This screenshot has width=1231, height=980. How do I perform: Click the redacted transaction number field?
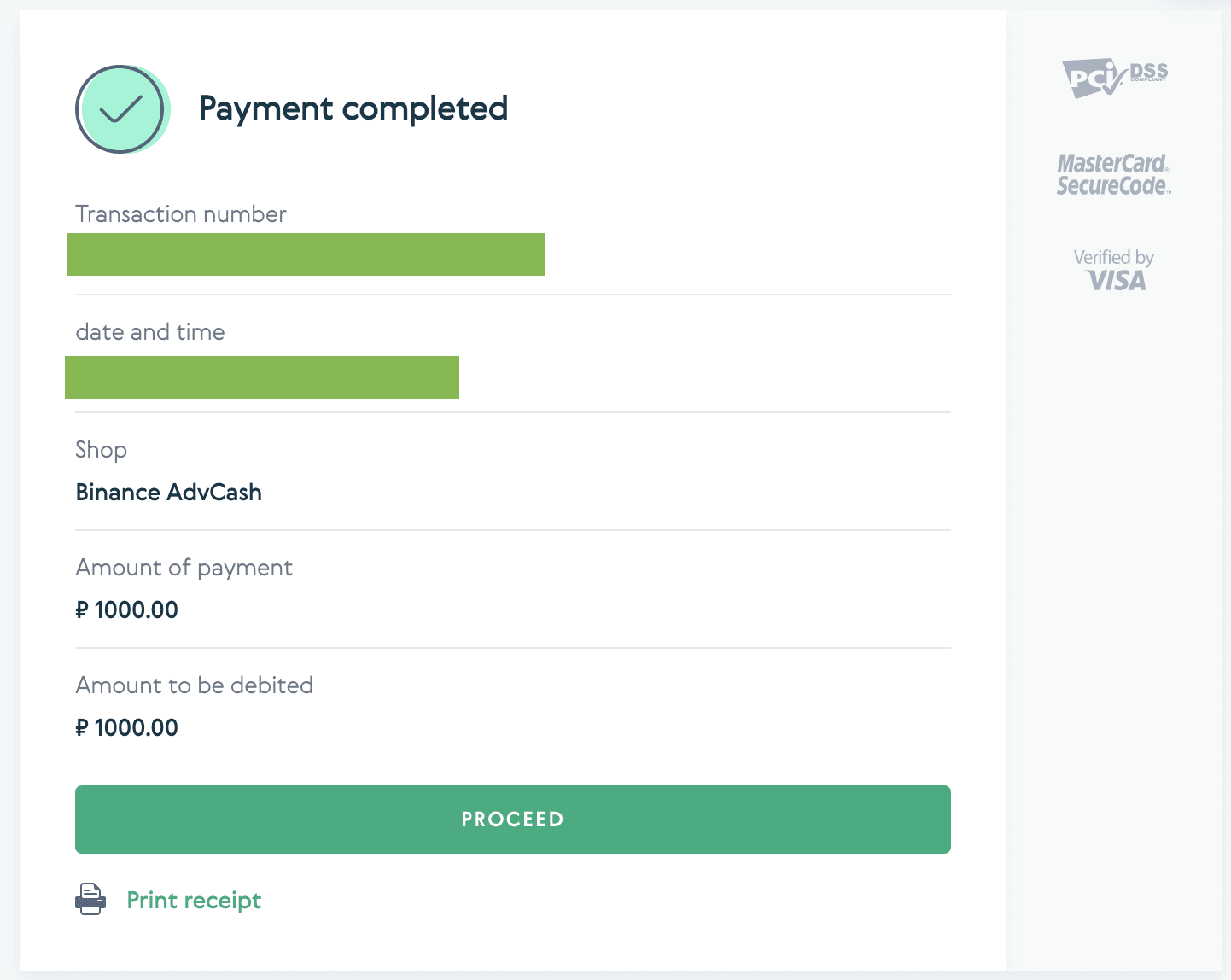[x=306, y=254]
